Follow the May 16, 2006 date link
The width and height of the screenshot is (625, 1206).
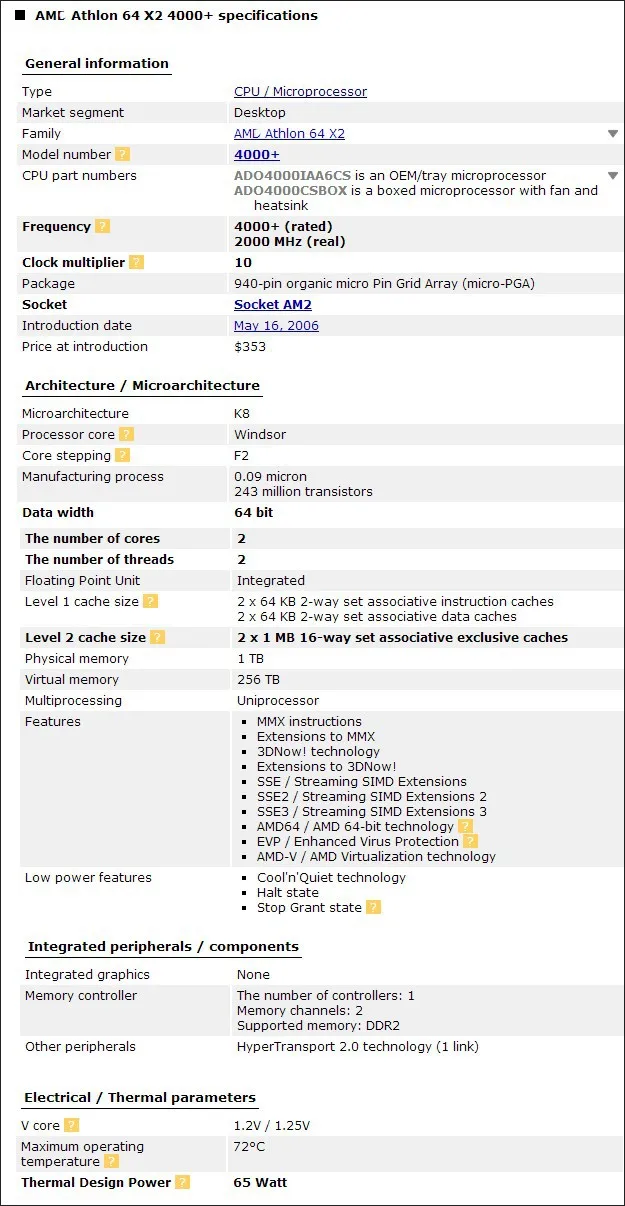pos(276,325)
